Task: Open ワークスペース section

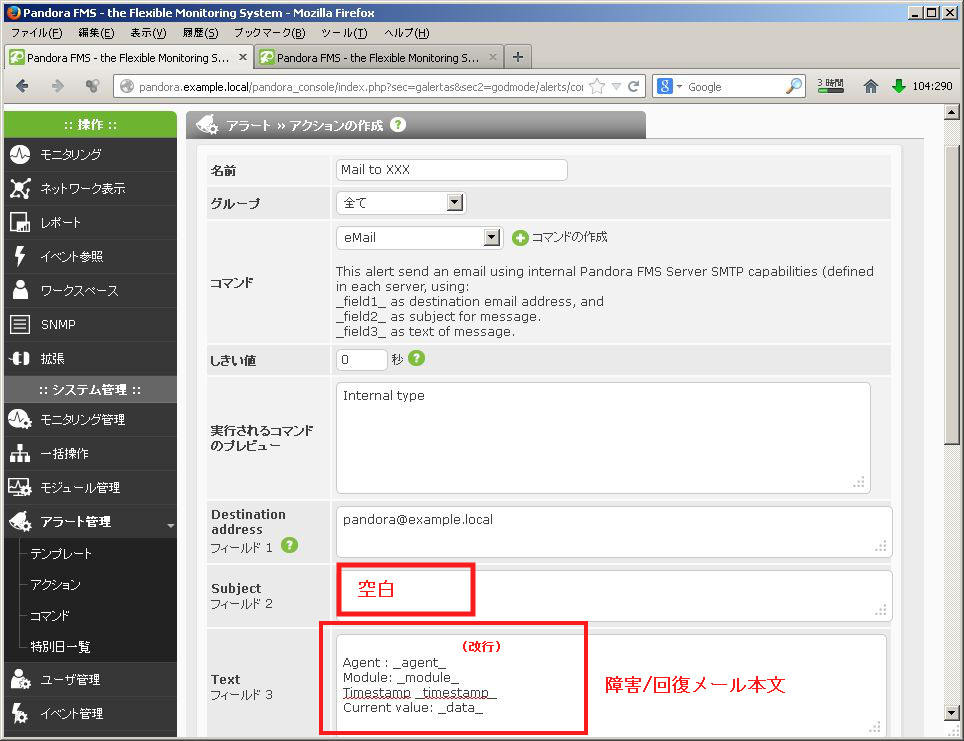Action: pos(90,290)
